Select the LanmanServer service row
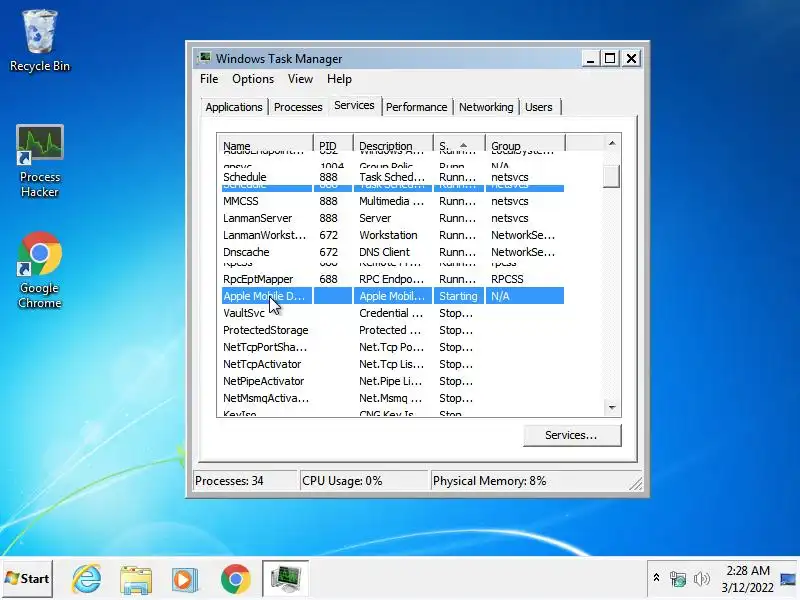 point(393,218)
